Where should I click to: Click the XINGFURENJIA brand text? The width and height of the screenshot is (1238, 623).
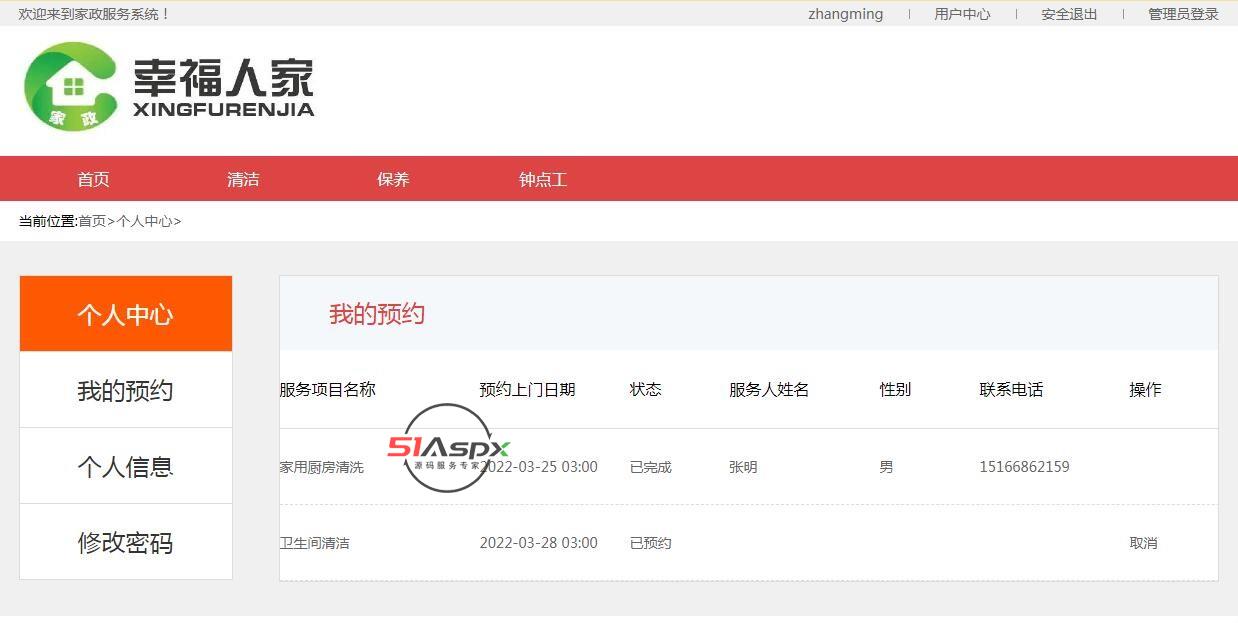(223, 110)
